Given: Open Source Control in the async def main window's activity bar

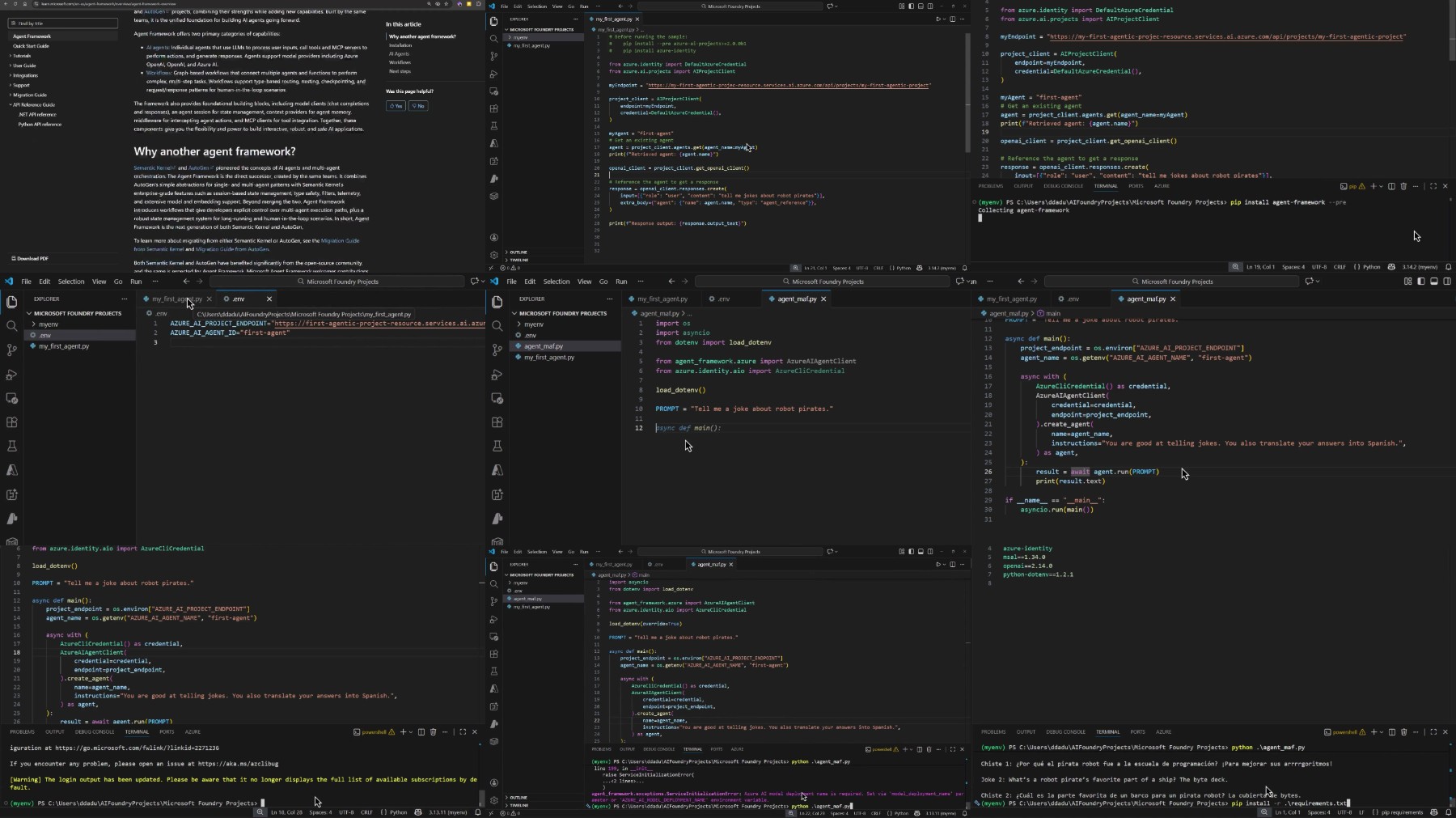Looking at the screenshot, I should pyautogui.click(x=497, y=350).
